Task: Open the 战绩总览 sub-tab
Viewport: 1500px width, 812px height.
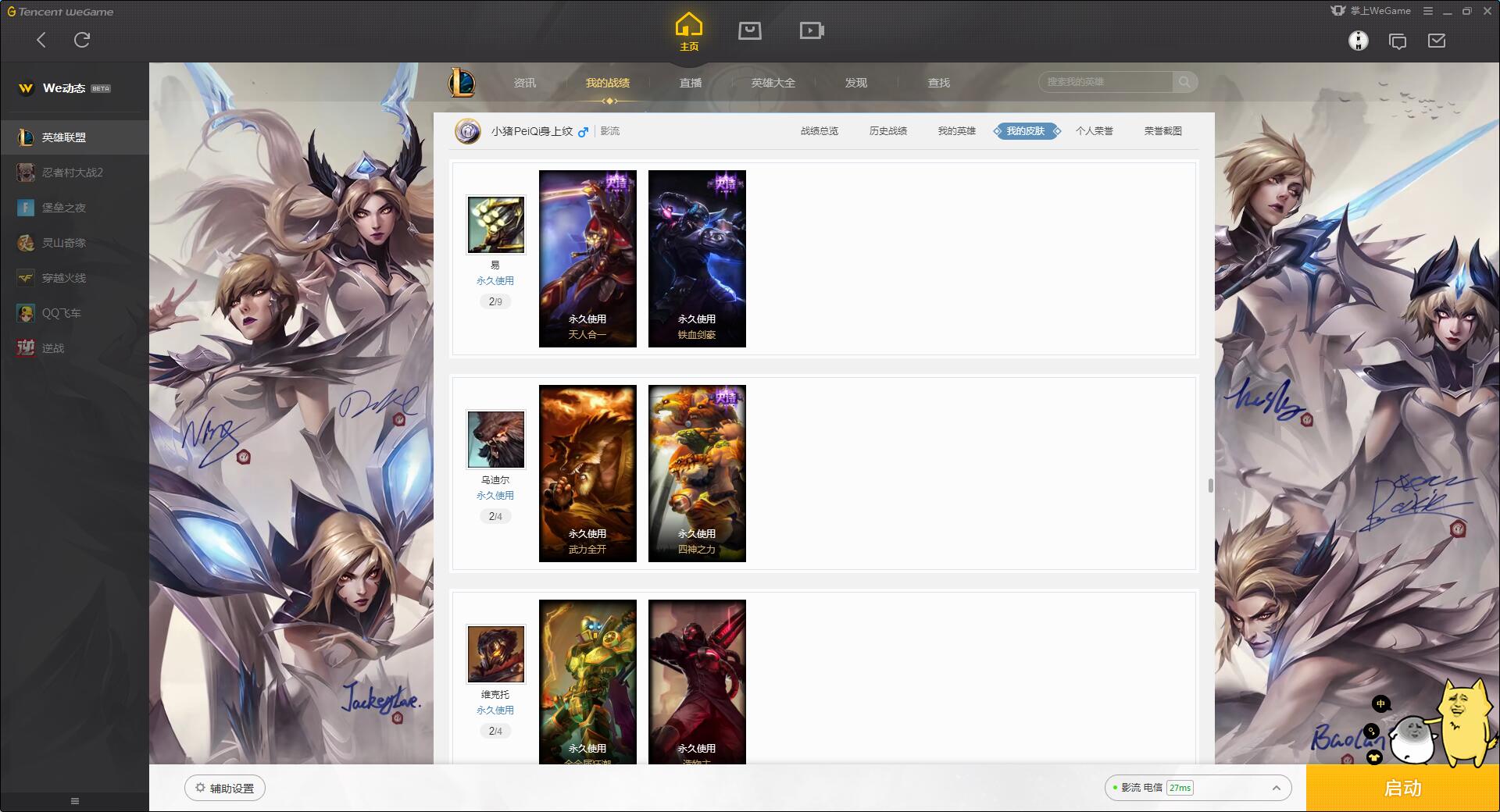Action: point(820,131)
